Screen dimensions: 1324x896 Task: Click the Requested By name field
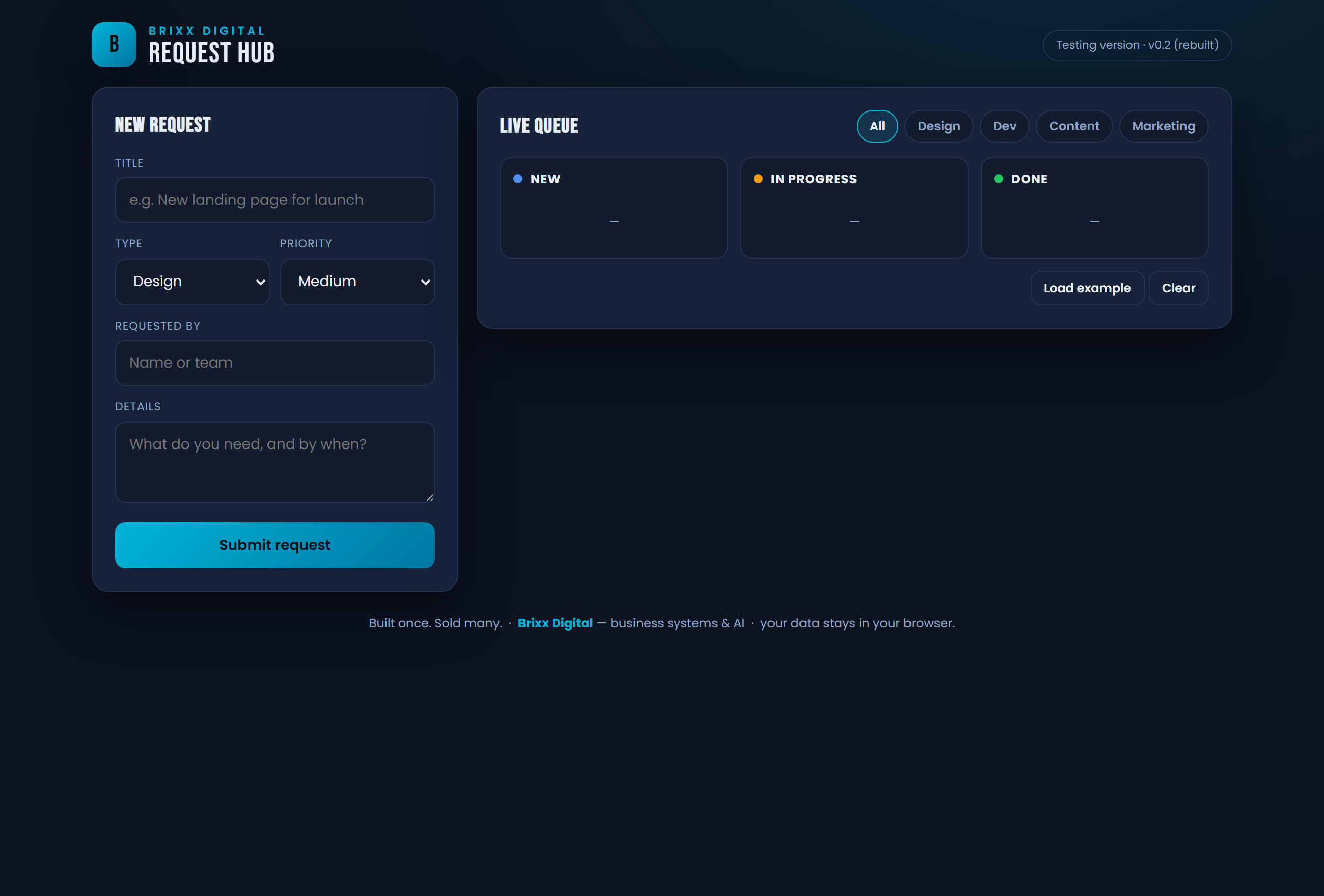click(274, 363)
